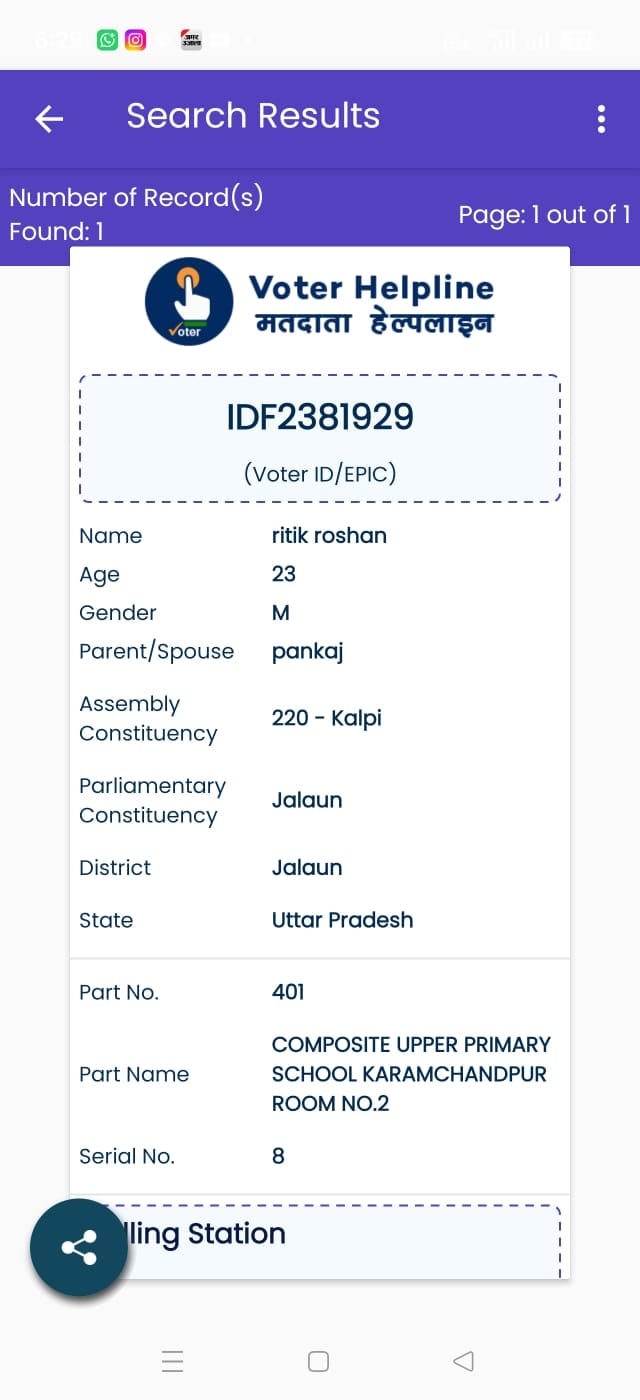Tap the Voter Helpline Hindi title text
Screen dimensions: 640x1400
374,324
